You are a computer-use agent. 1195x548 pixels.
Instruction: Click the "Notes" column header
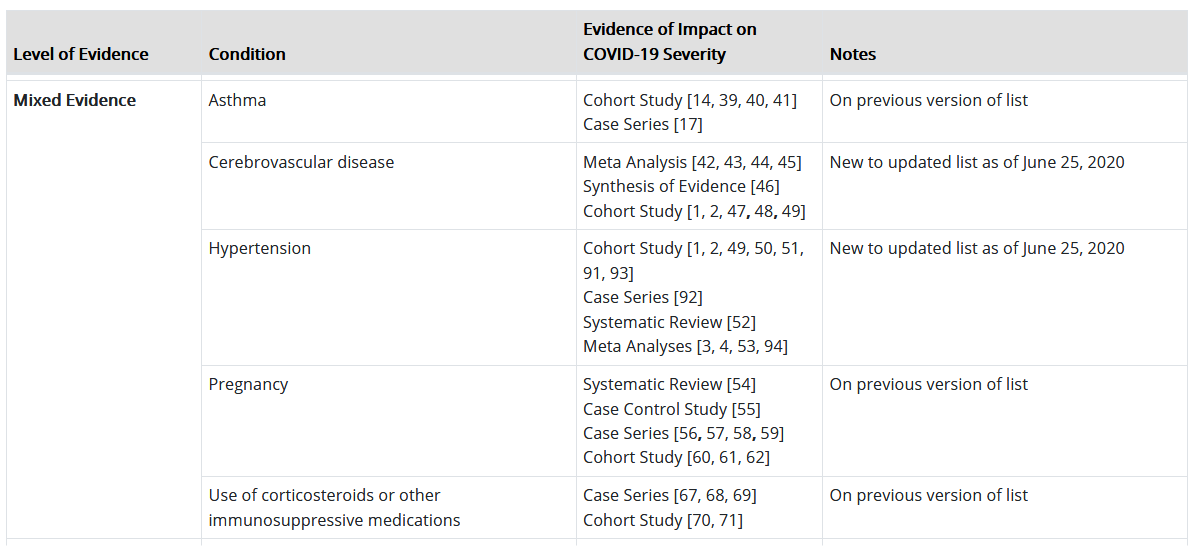[x=853, y=55]
